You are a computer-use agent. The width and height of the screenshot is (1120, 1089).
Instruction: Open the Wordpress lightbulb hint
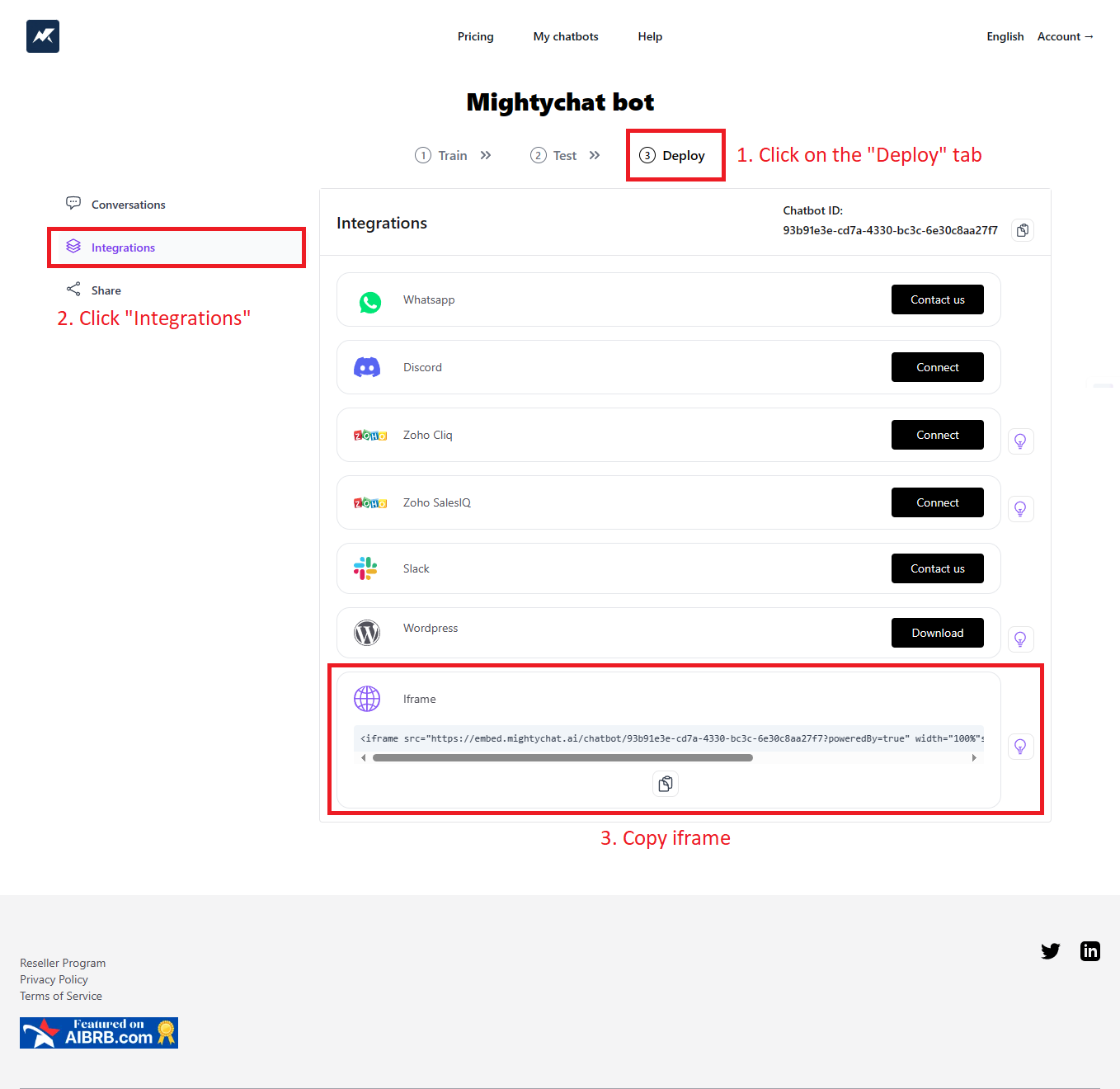pos(1020,639)
